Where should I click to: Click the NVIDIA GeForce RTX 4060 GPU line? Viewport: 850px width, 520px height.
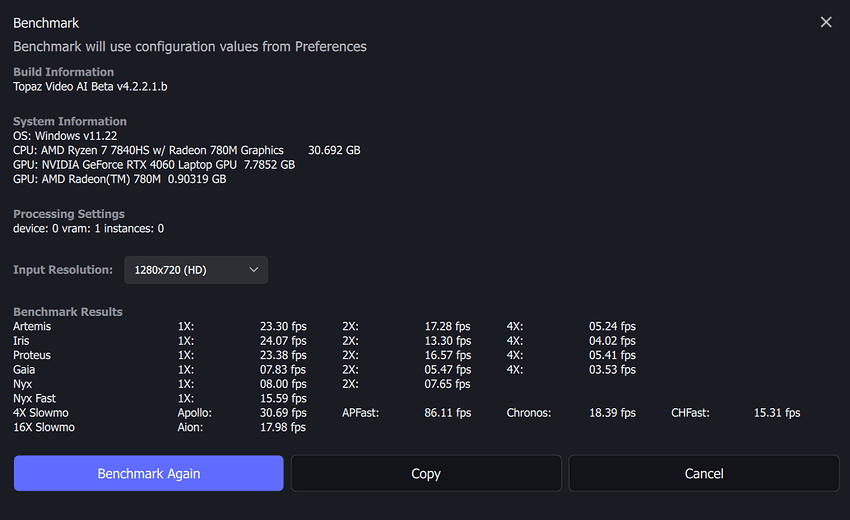click(x=154, y=165)
